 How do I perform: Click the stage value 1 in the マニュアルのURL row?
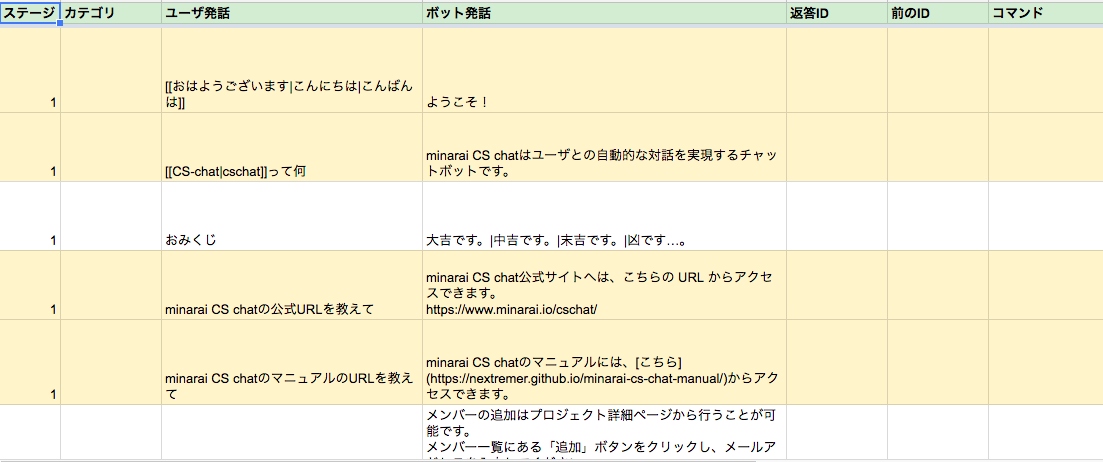[x=30, y=362]
